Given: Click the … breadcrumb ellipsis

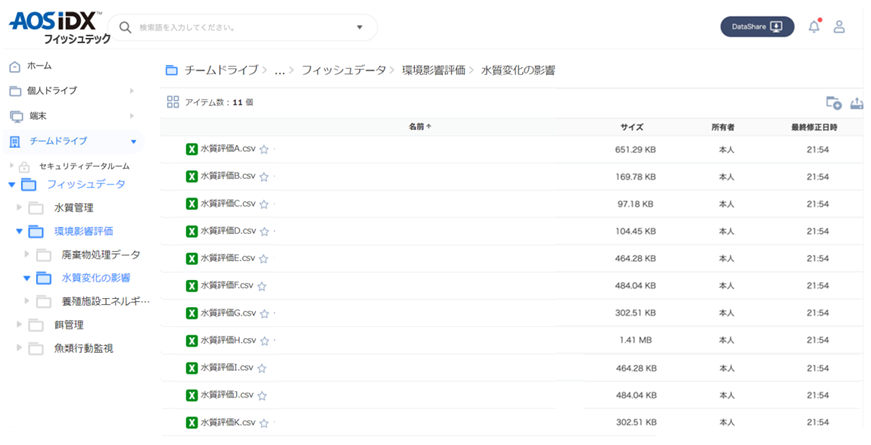Looking at the screenshot, I should tap(279, 71).
